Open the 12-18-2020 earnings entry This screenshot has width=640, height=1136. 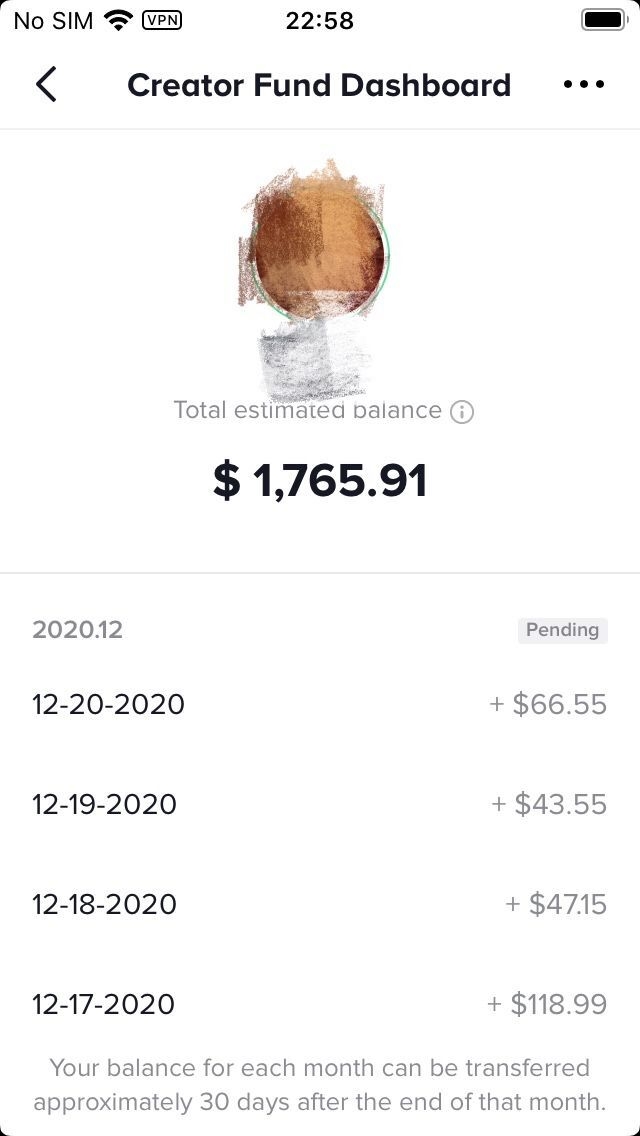[x=104, y=904]
